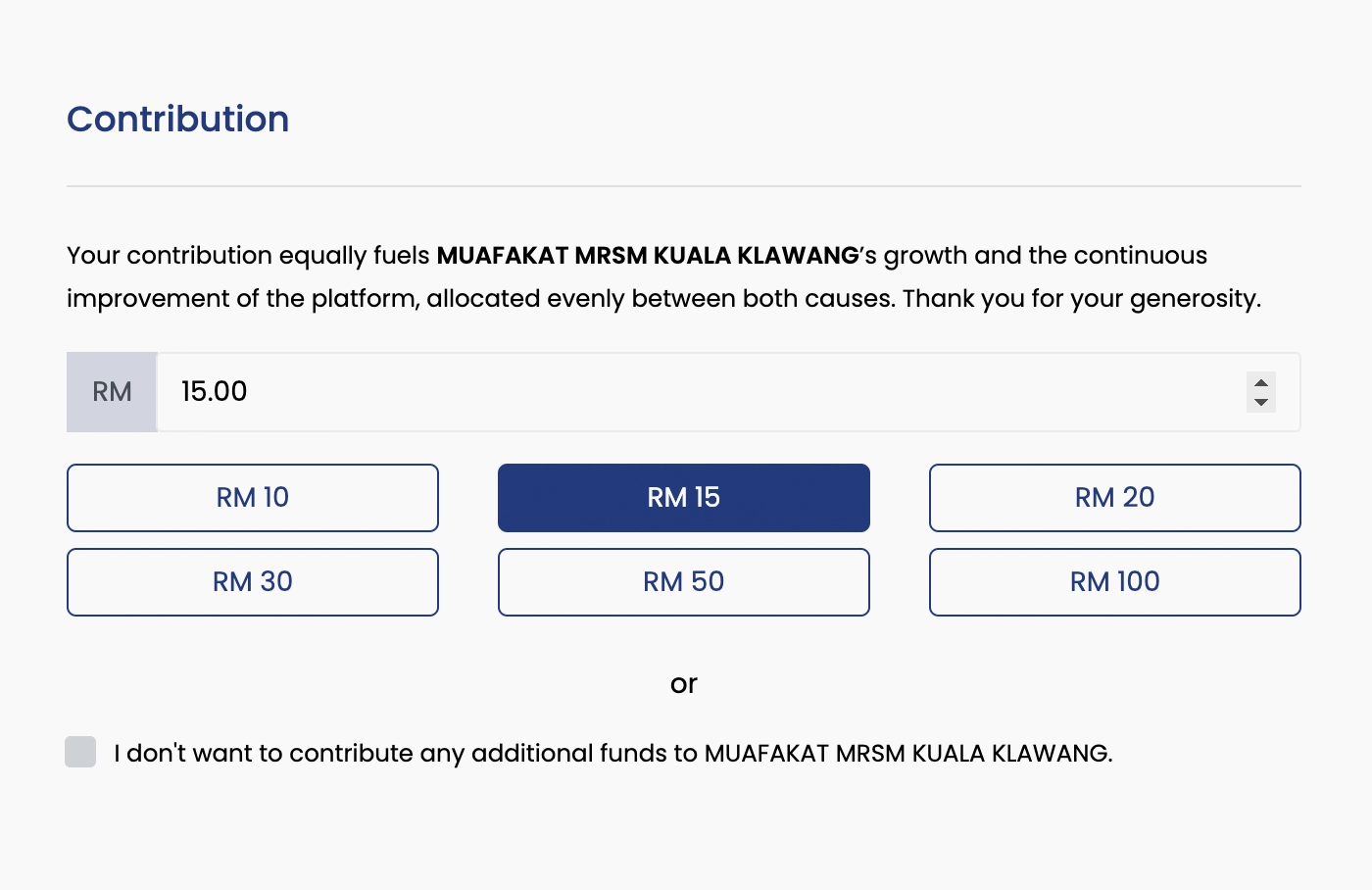1372x890 pixels.
Task: Click the "allocated evenly between both causes" phrase
Action: coord(661,299)
